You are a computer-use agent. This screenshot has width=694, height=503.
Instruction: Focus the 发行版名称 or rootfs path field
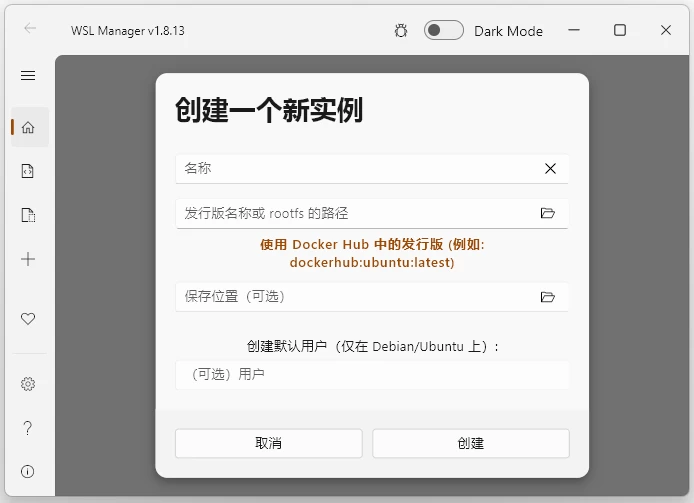coord(355,213)
